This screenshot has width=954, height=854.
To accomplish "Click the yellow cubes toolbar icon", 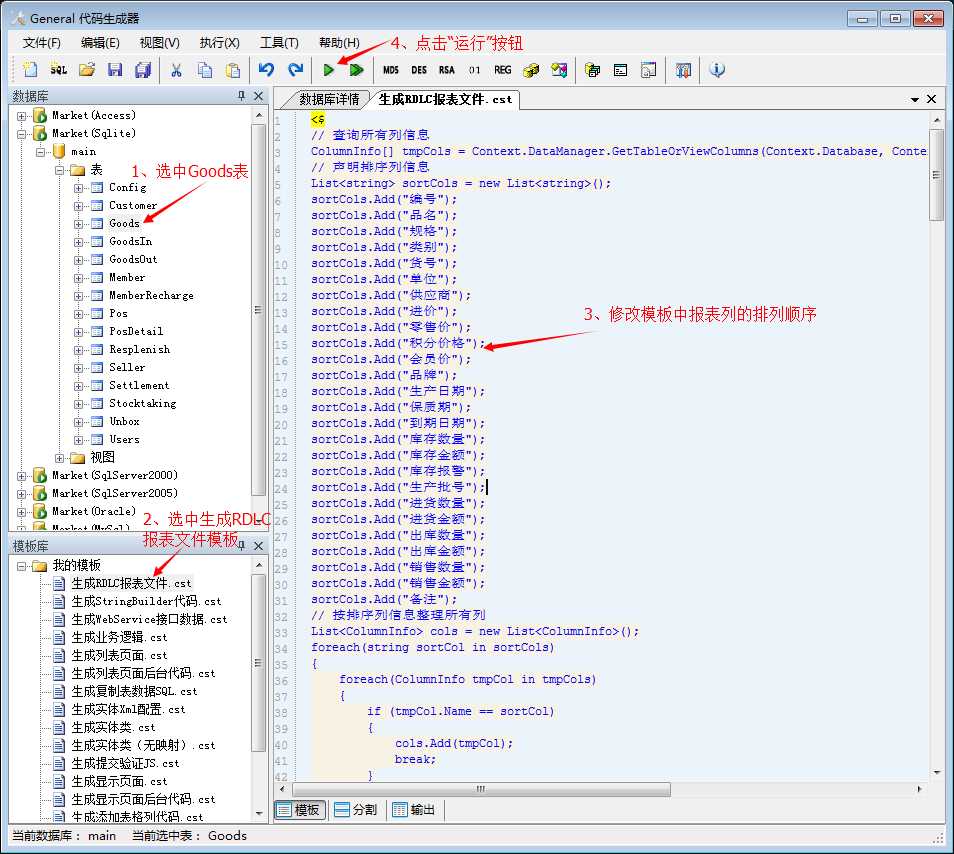I will click(x=531, y=70).
